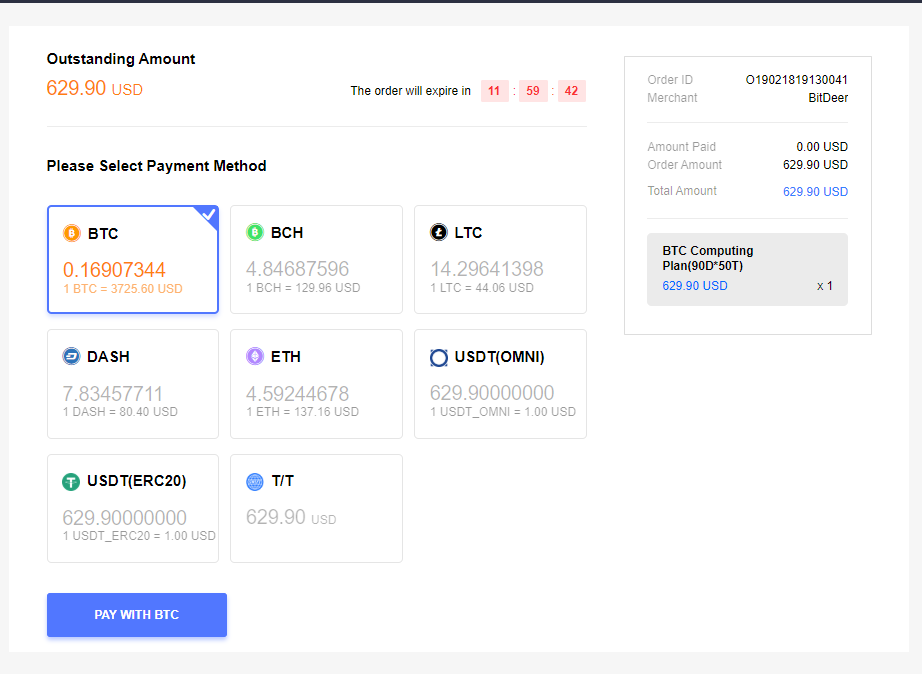Click the USDT(OMNI) ring icon
The image size is (922, 674).
(439, 358)
